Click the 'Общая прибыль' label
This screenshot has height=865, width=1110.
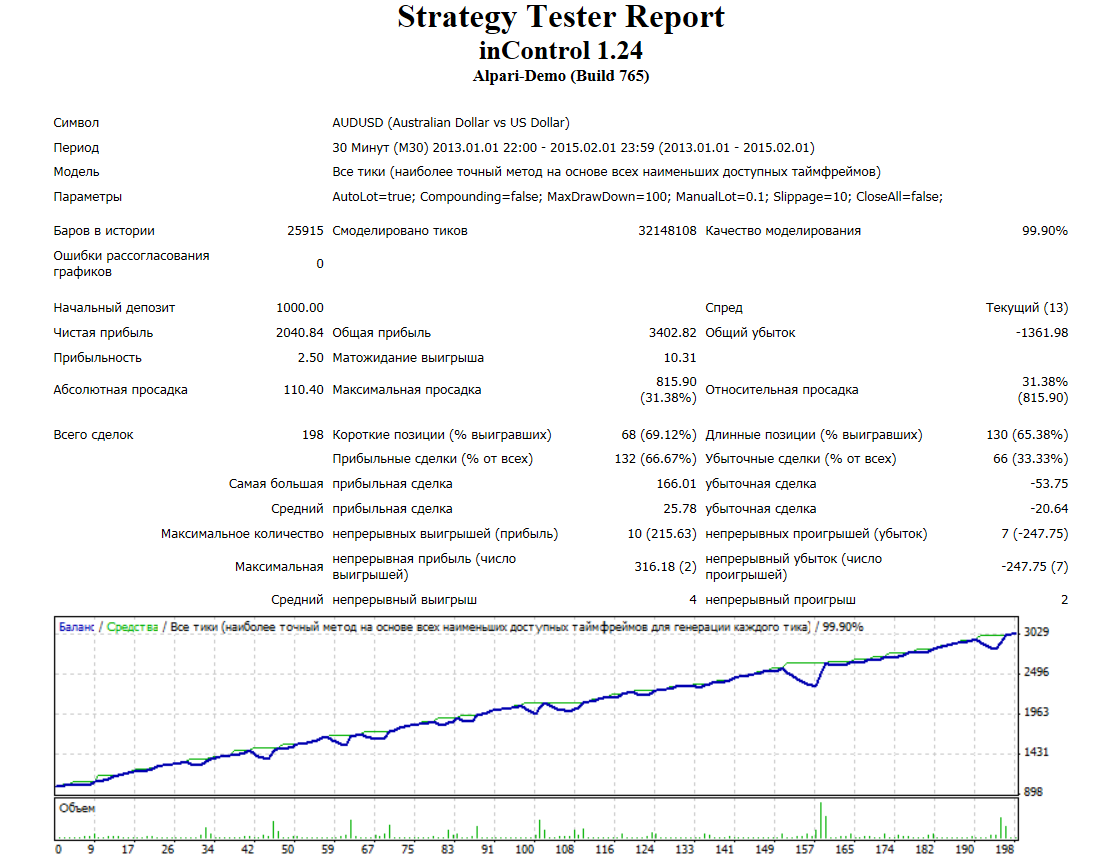click(x=382, y=333)
